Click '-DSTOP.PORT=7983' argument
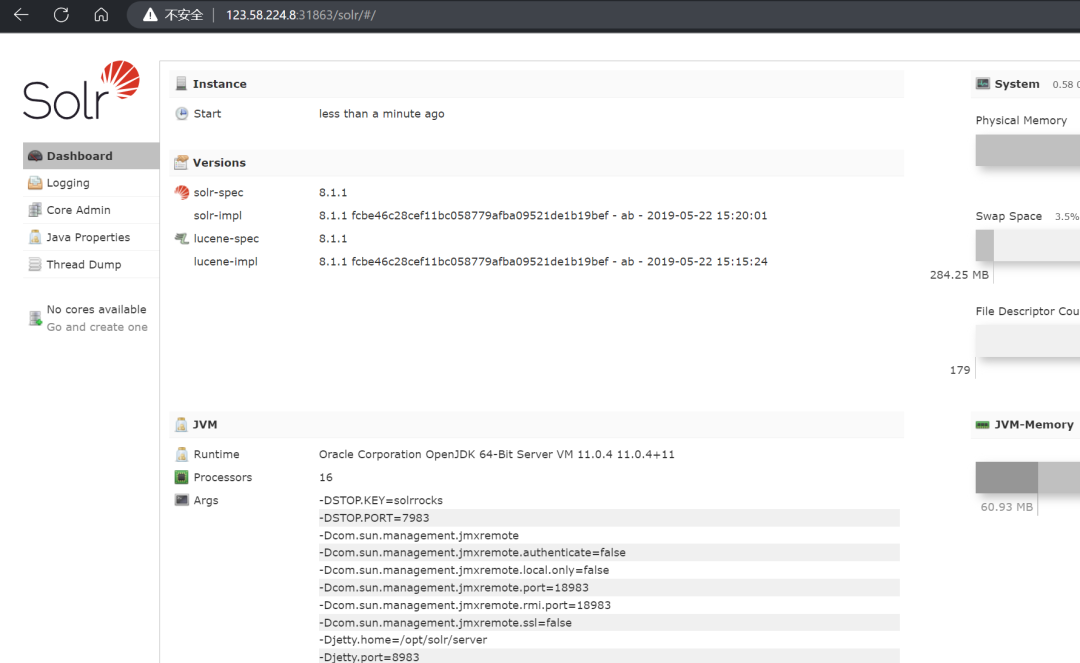1080x663 pixels. pos(374,518)
